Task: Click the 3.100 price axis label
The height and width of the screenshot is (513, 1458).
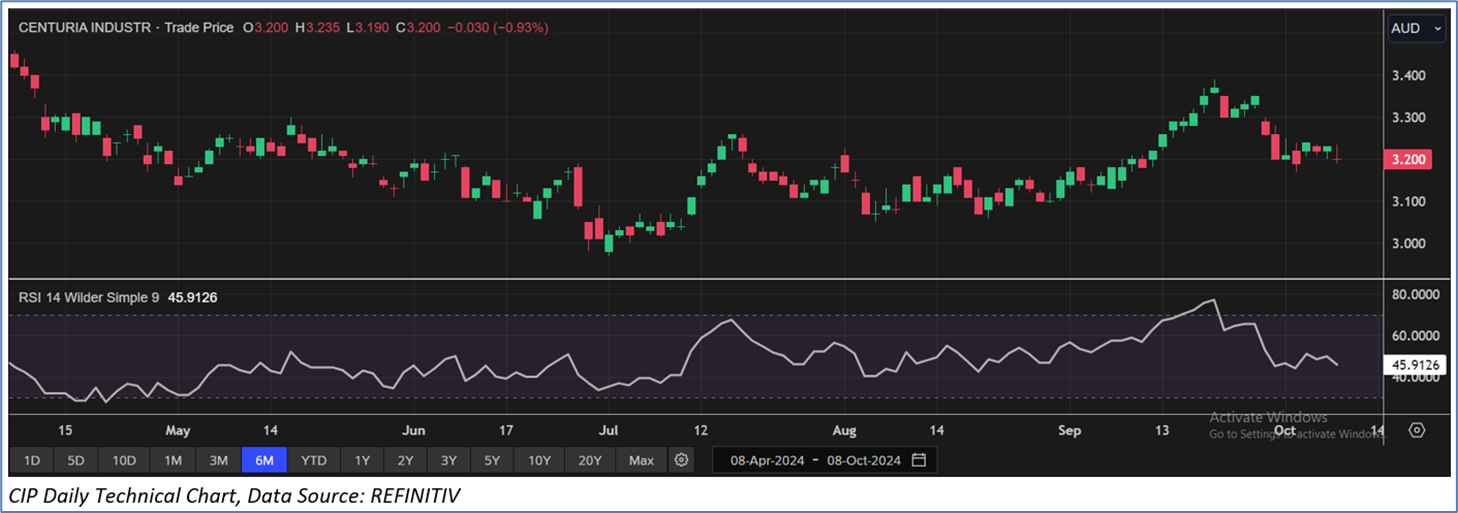Action: (x=1407, y=202)
